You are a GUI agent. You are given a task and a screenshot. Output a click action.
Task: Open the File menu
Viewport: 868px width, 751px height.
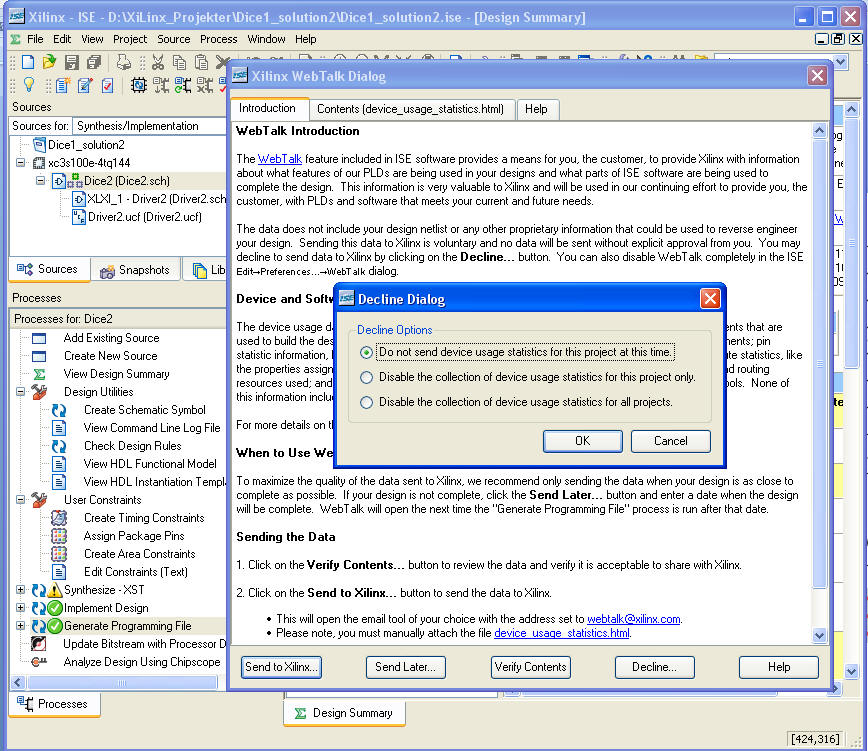click(35, 39)
